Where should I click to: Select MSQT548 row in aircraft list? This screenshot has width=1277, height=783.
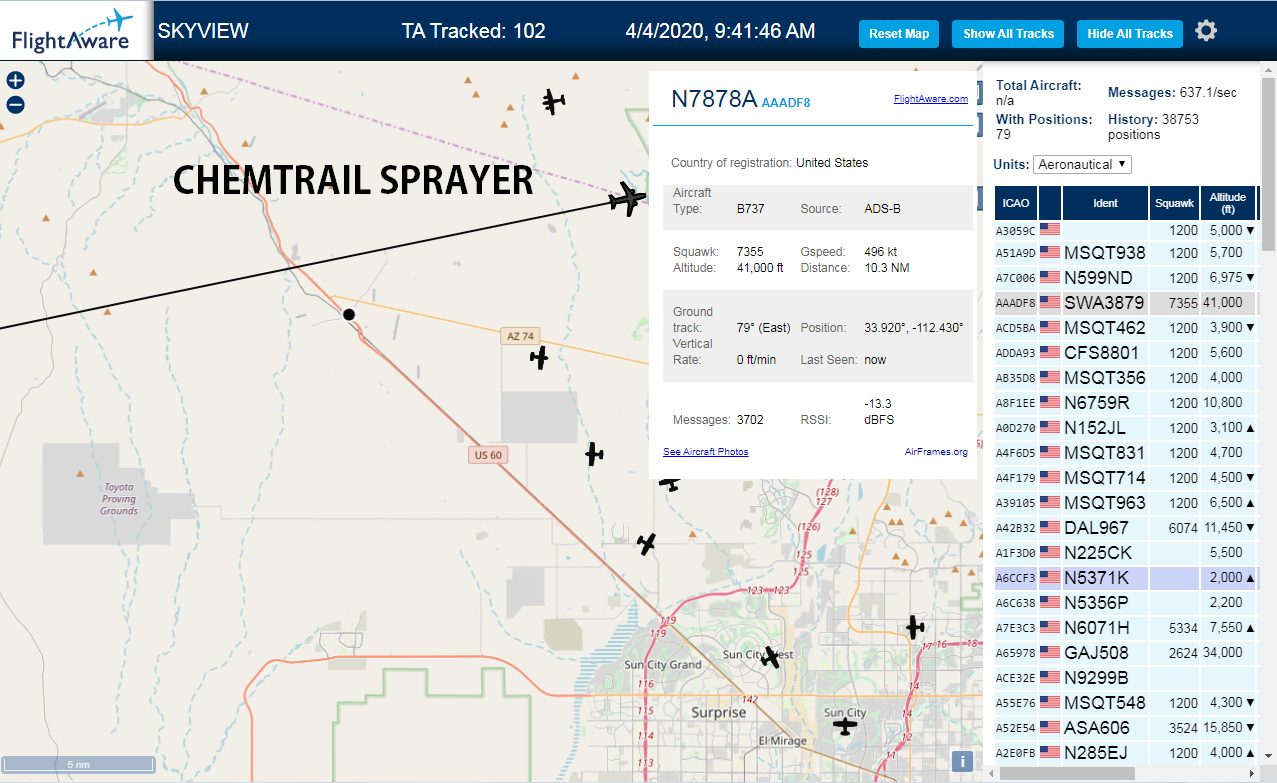[1125, 703]
